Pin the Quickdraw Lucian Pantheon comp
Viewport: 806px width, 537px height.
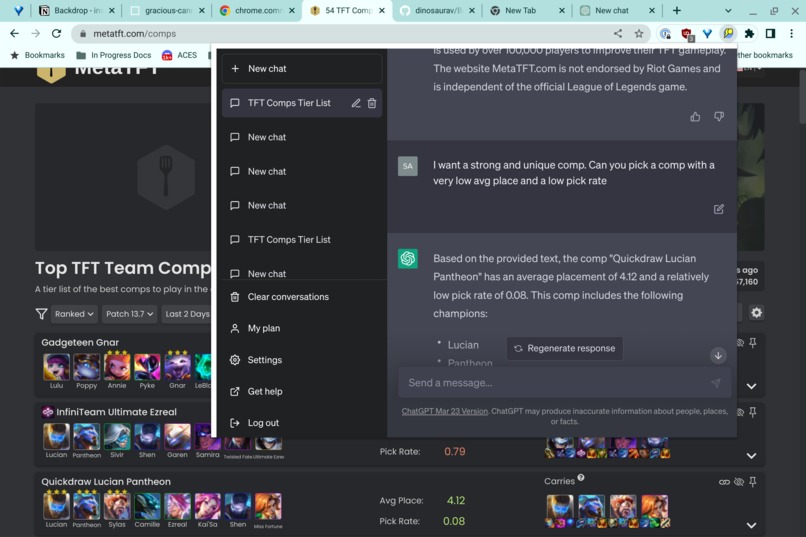tap(753, 482)
